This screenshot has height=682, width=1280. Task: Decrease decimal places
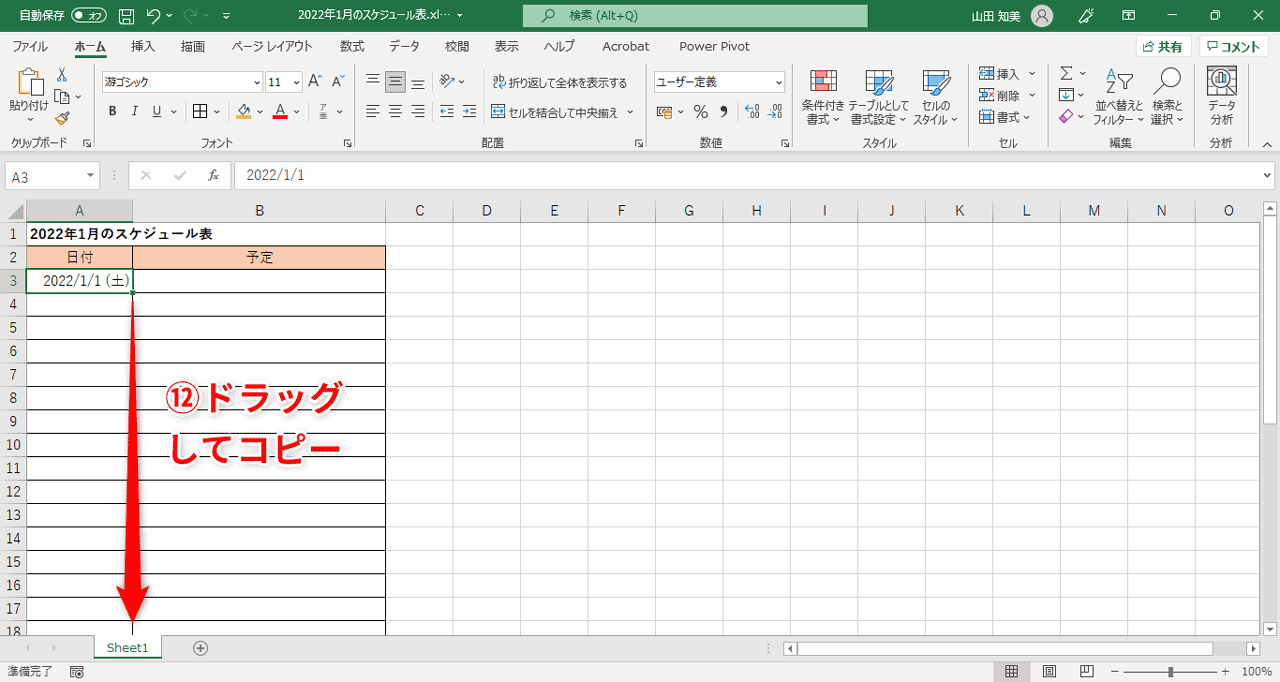click(x=773, y=111)
